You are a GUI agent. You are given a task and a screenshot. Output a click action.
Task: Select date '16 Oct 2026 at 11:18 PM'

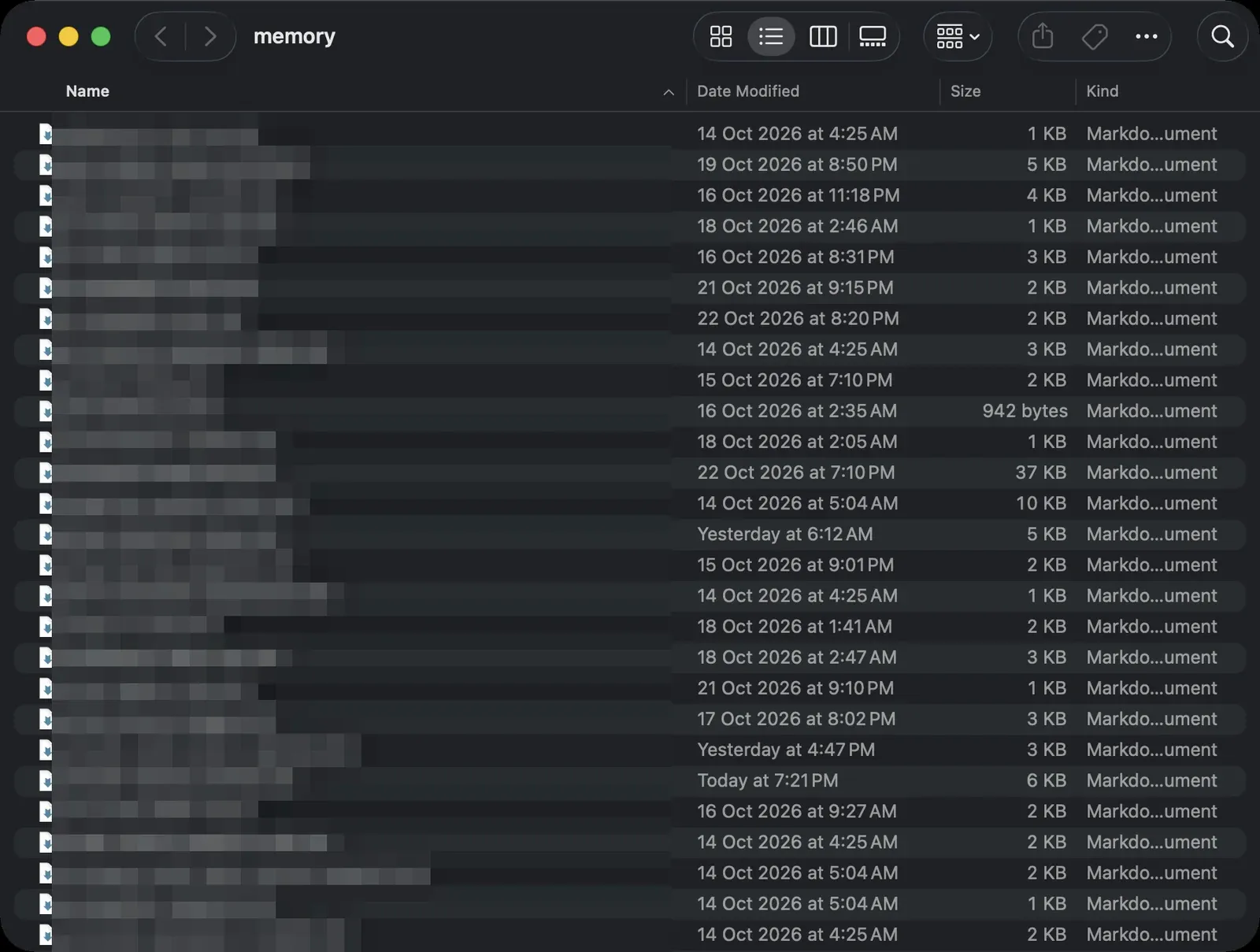click(799, 195)
